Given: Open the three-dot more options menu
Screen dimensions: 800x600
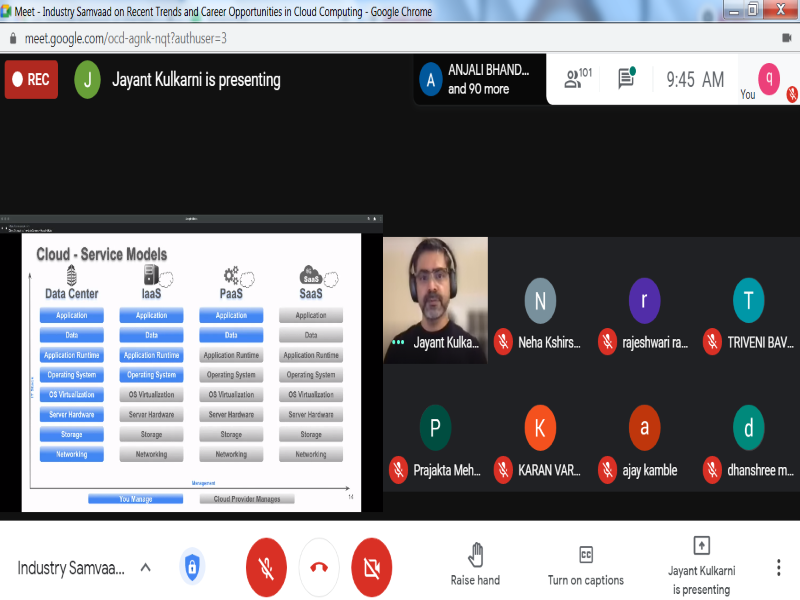Looking at the screenshot, I should (778, 567).
